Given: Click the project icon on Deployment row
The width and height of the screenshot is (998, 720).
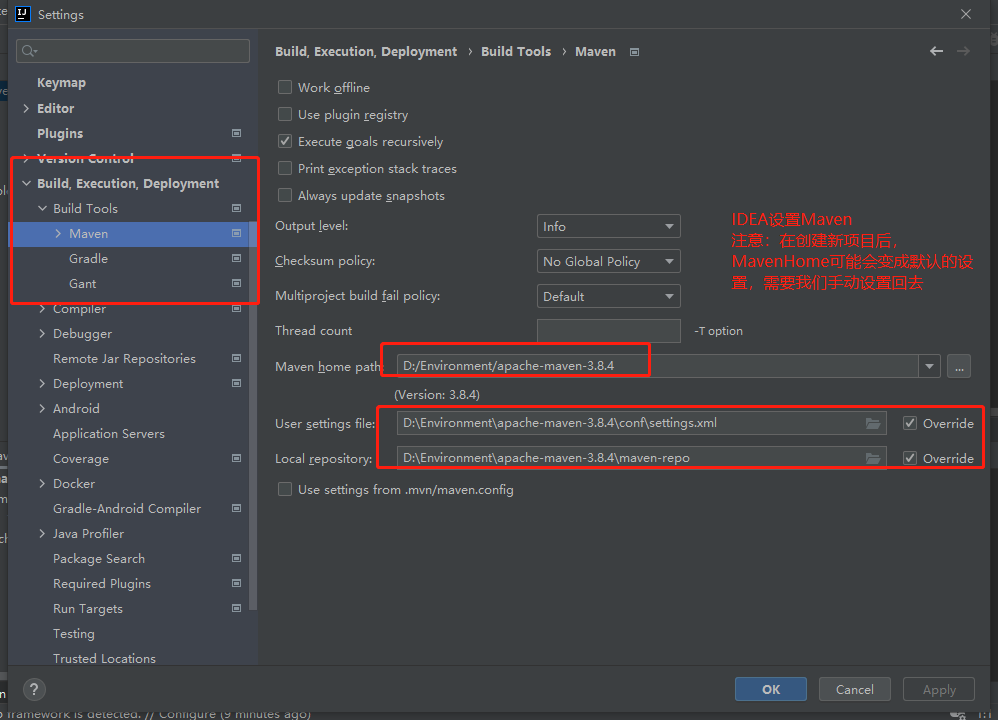Looking at the screenshot, I should coord(236,383).
